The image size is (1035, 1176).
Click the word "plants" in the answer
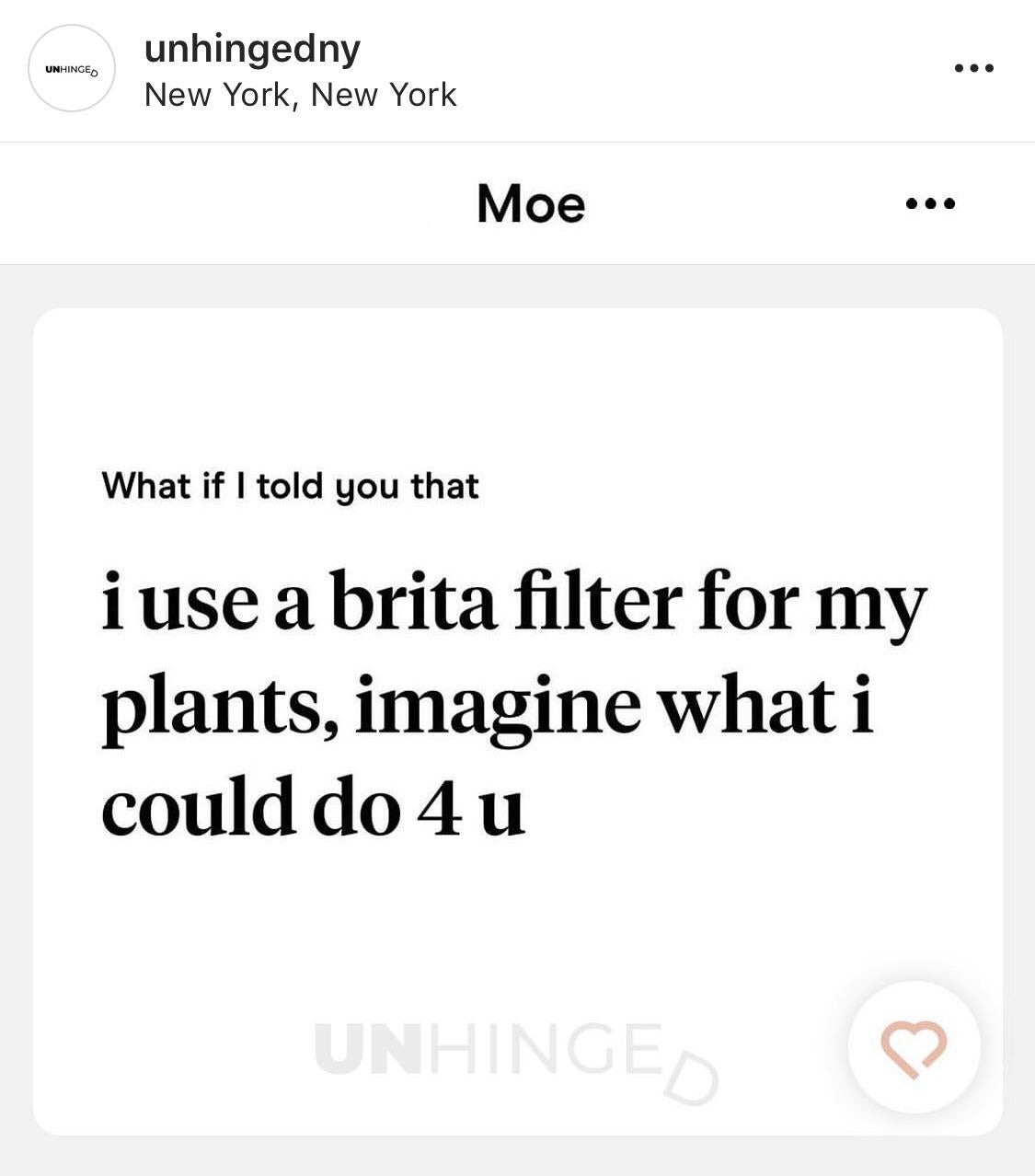pos(220,709)
